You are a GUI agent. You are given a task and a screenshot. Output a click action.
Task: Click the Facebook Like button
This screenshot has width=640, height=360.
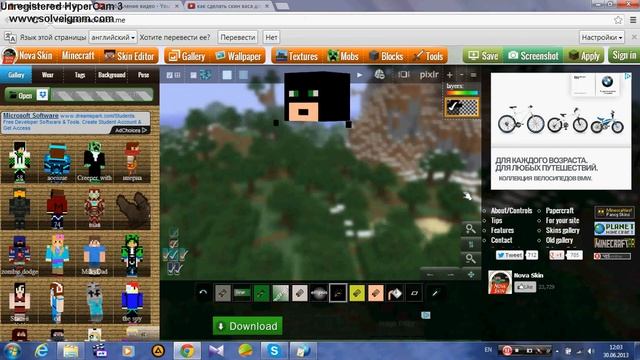[525, 287]
